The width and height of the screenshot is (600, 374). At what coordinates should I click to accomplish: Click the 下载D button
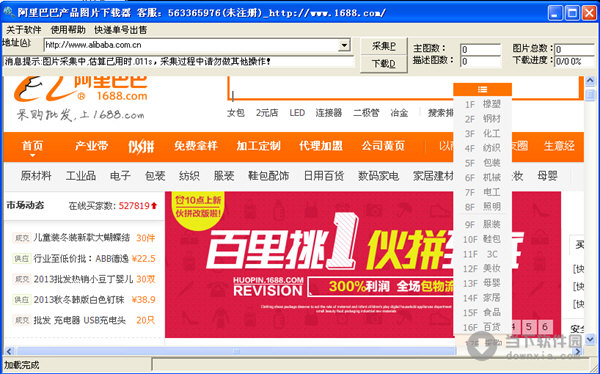coord(383,64)
